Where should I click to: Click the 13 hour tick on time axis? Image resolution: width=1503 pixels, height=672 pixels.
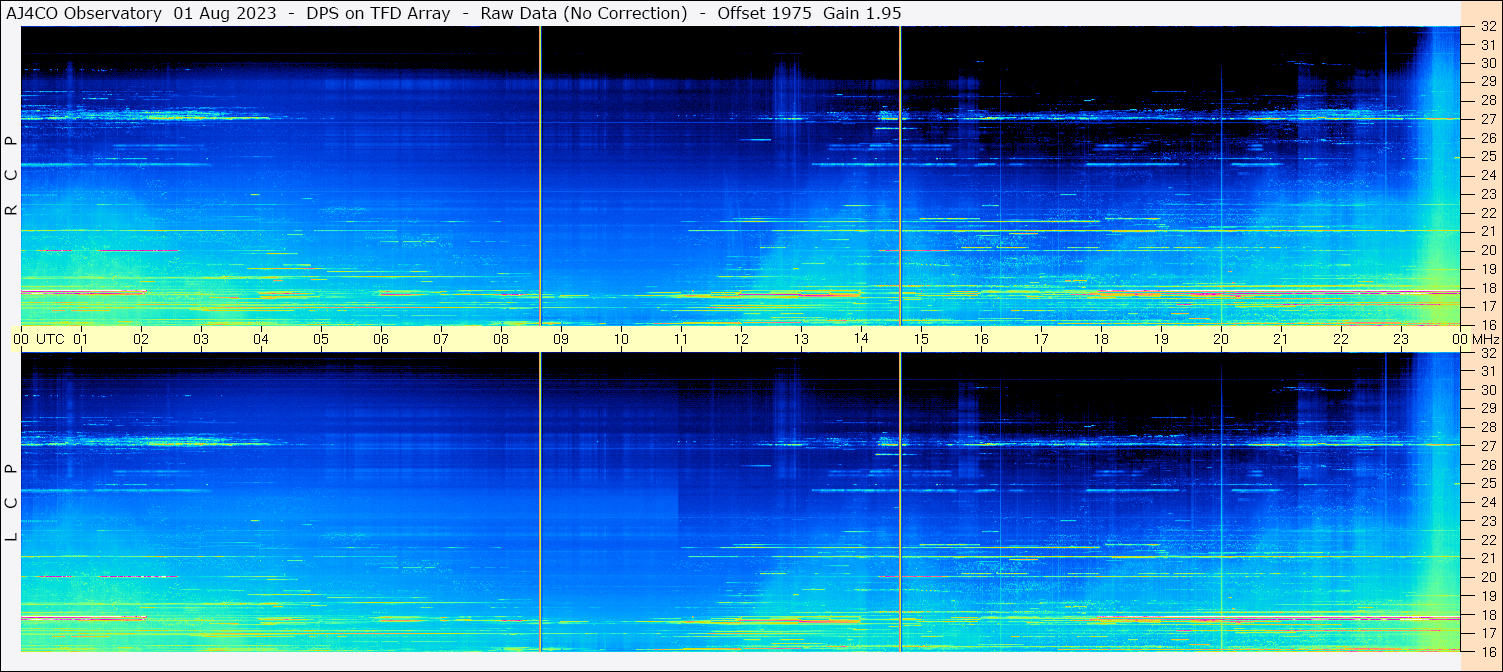[x=801, y=339]
